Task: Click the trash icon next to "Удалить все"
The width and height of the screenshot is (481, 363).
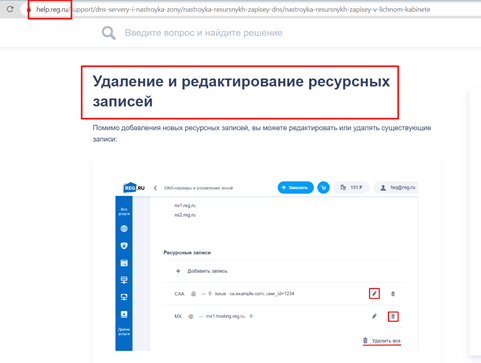Action: tap(365, 340)
